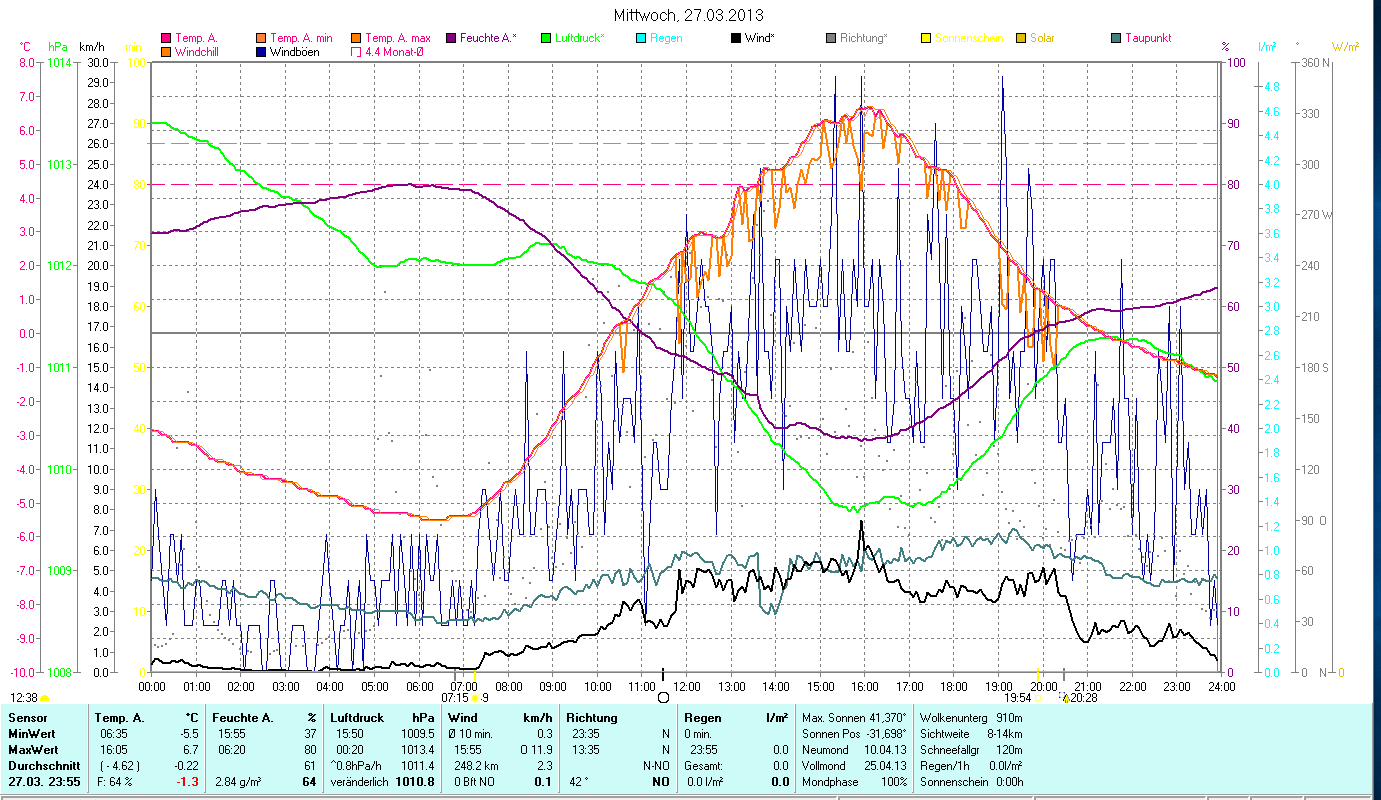The height and width of the screenshot is (800, 1381).
Task: Toggle the 4.4 Monat-Ø legend box
Action: click(x=356, y=52)
